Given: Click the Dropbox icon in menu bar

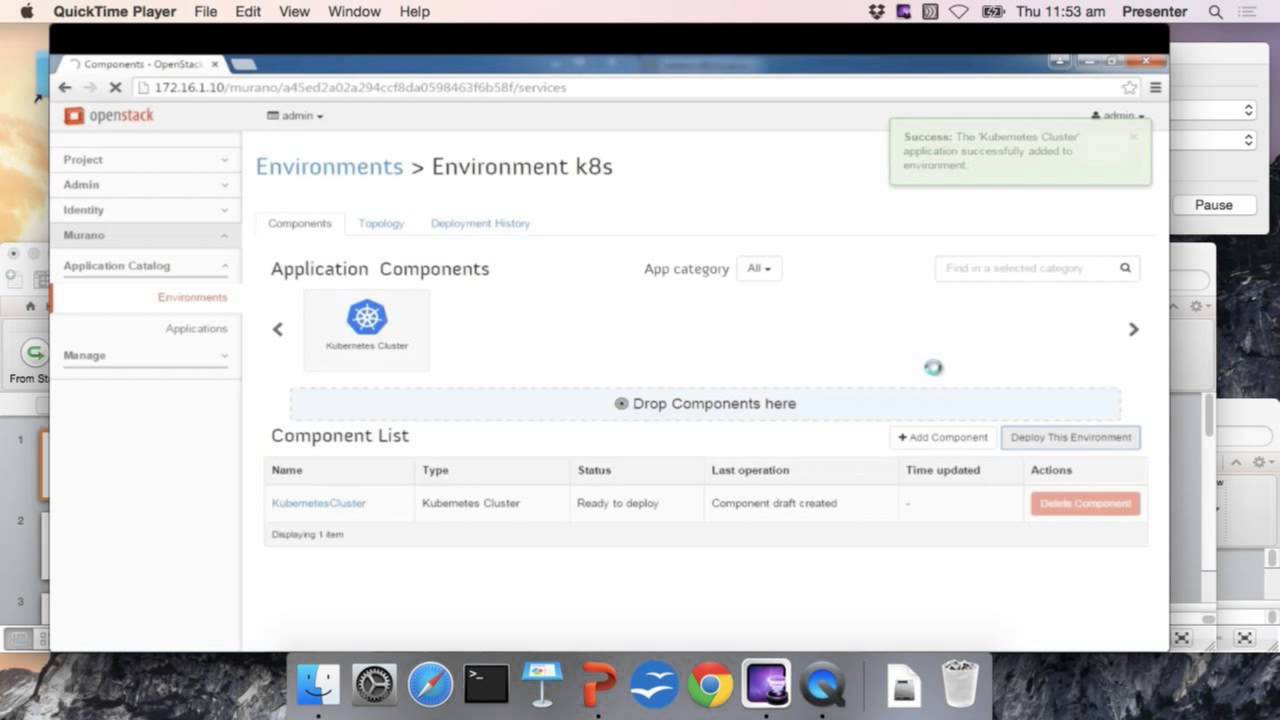Looking at the screenshot, I should tap(877, 12).
